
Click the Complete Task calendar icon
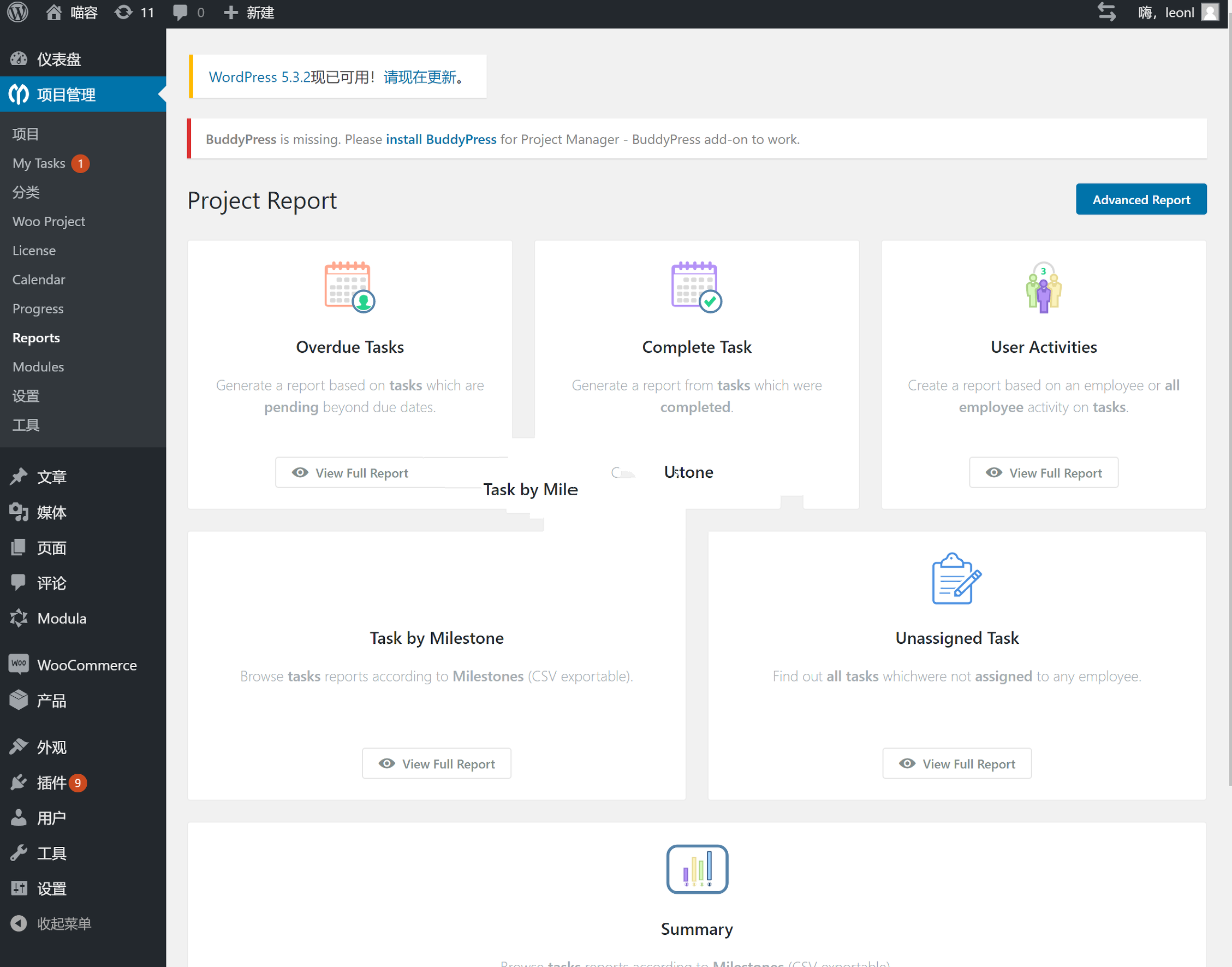coord(696,287)
